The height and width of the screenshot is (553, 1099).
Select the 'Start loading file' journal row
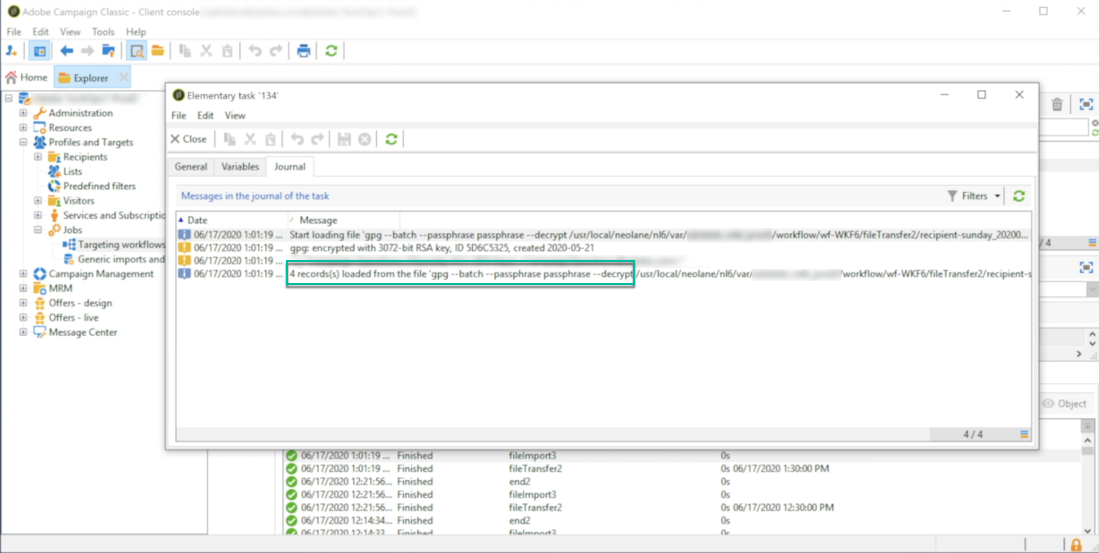[x=603, y=235]
